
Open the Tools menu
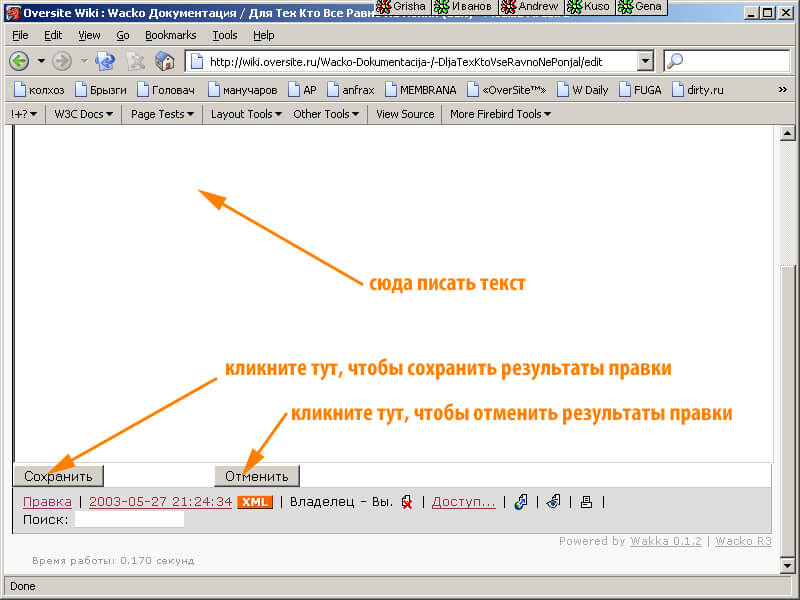[x=225, y=35]
